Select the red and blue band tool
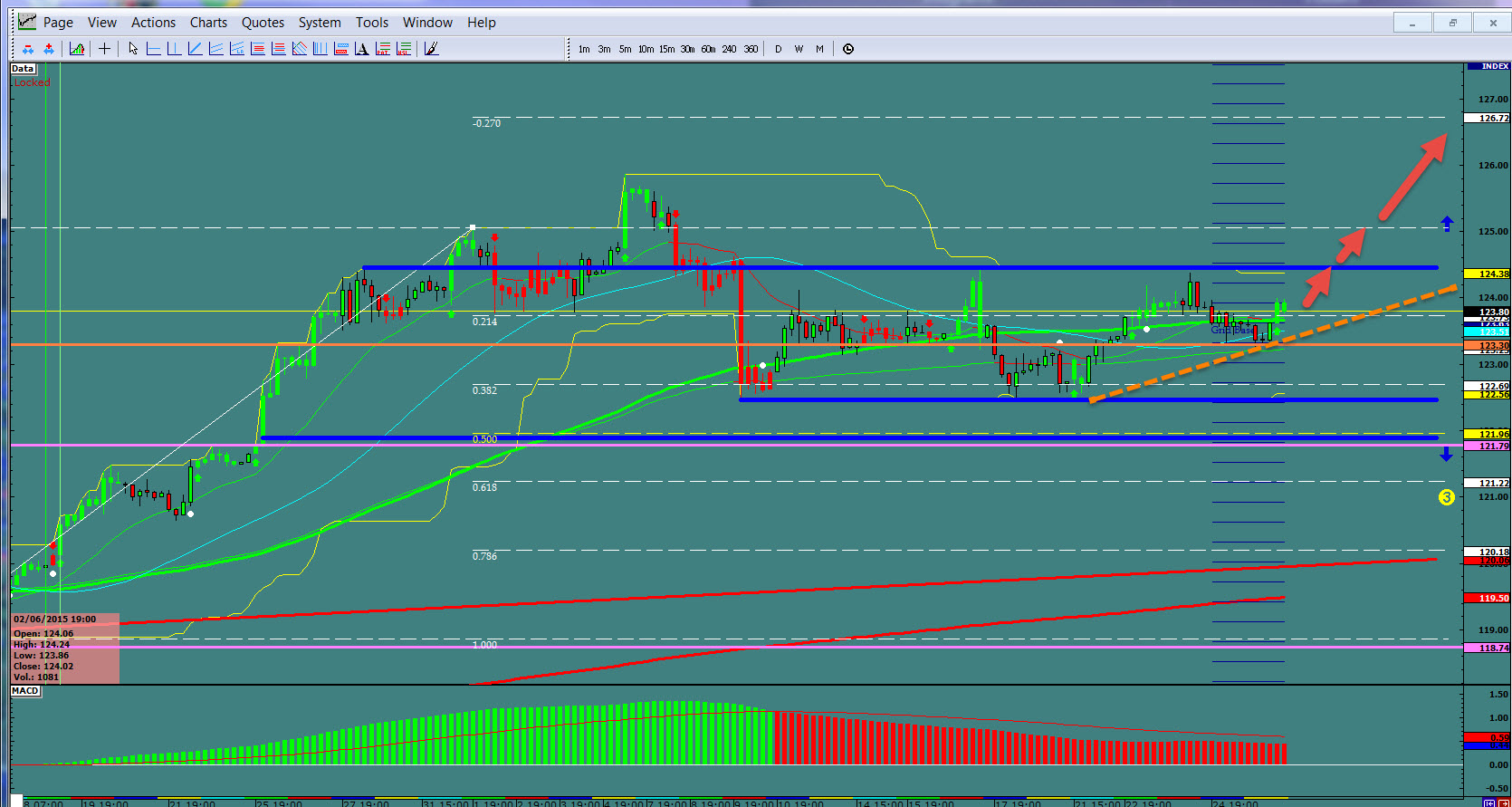Viewport: 1512px width, 807px height. click(x=341, y=49)
